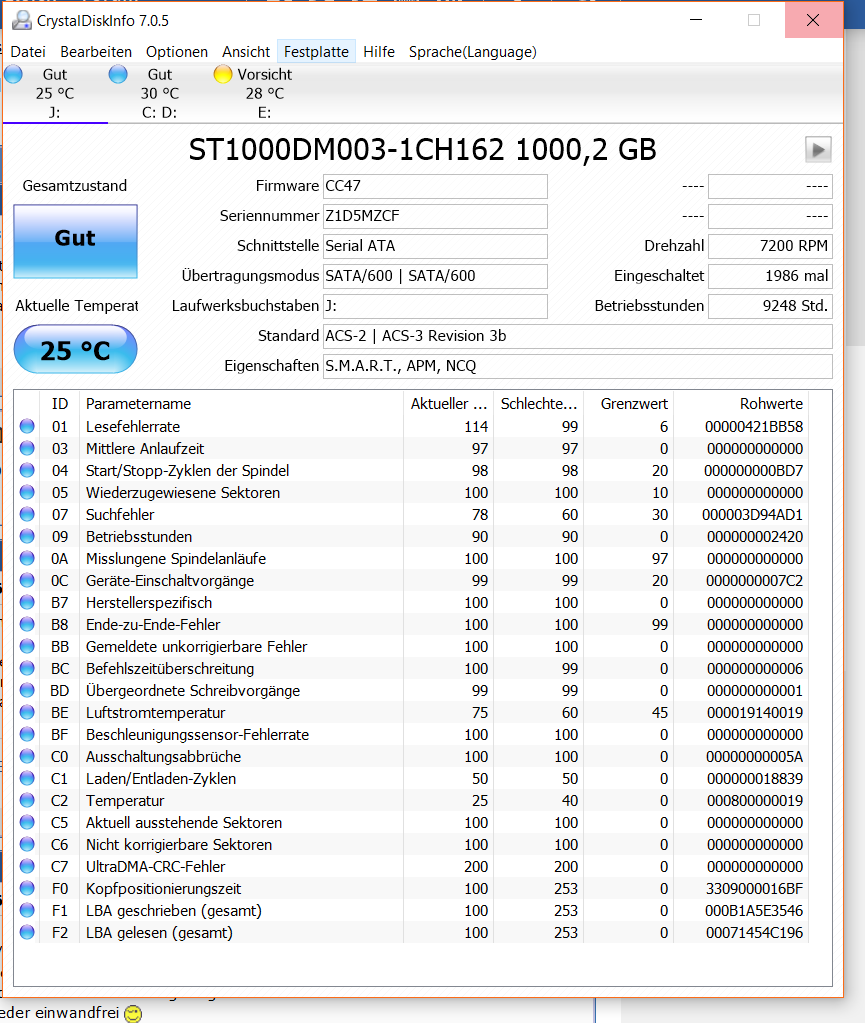Click status icon of Lesefehlerrate row
The height and width of the screenshot is (1023, 865).
27,426
